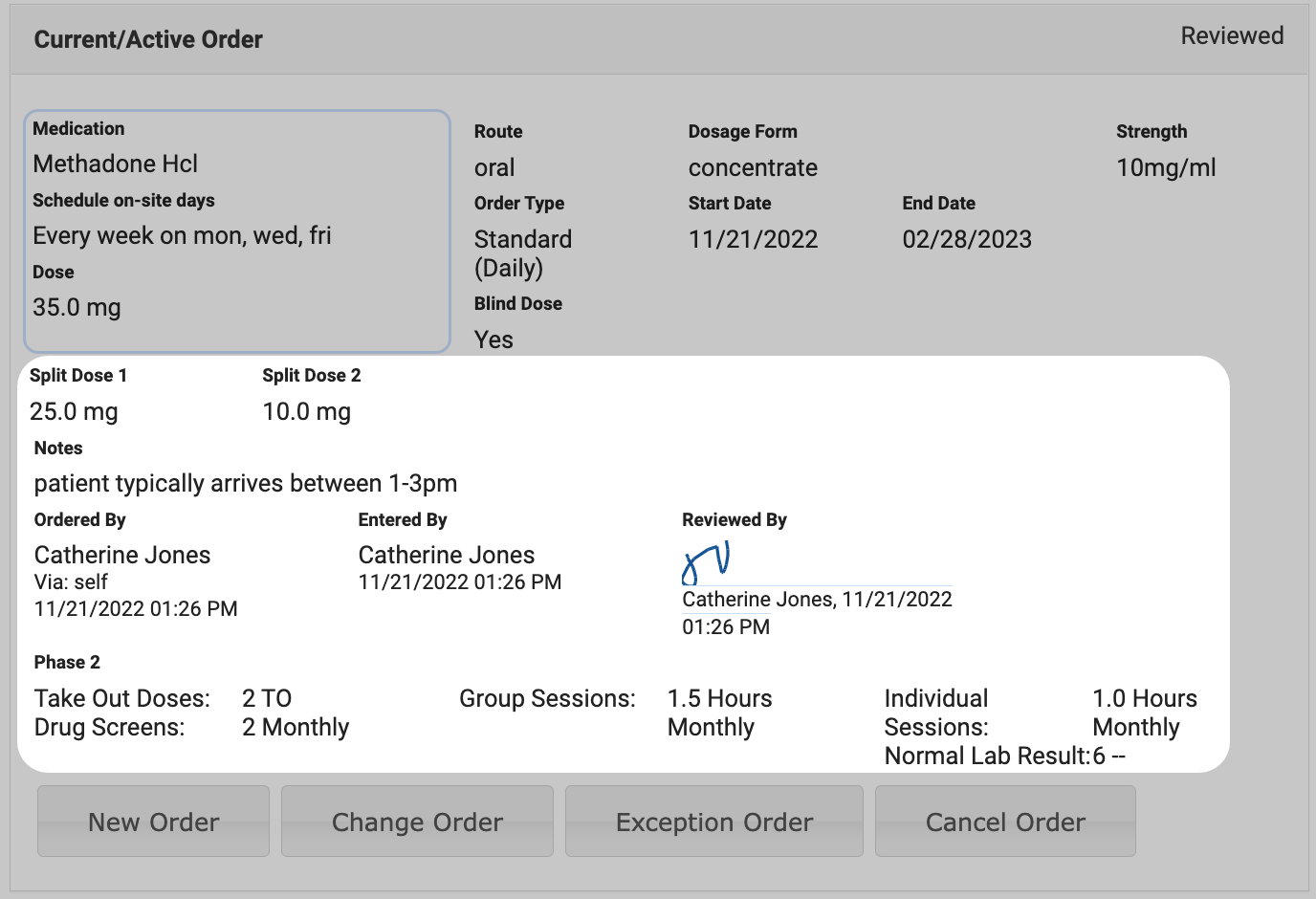Click the Blind Dose Yes value
The height and width of the screenshot is (899, 1316).
click(x=493, y=340)
